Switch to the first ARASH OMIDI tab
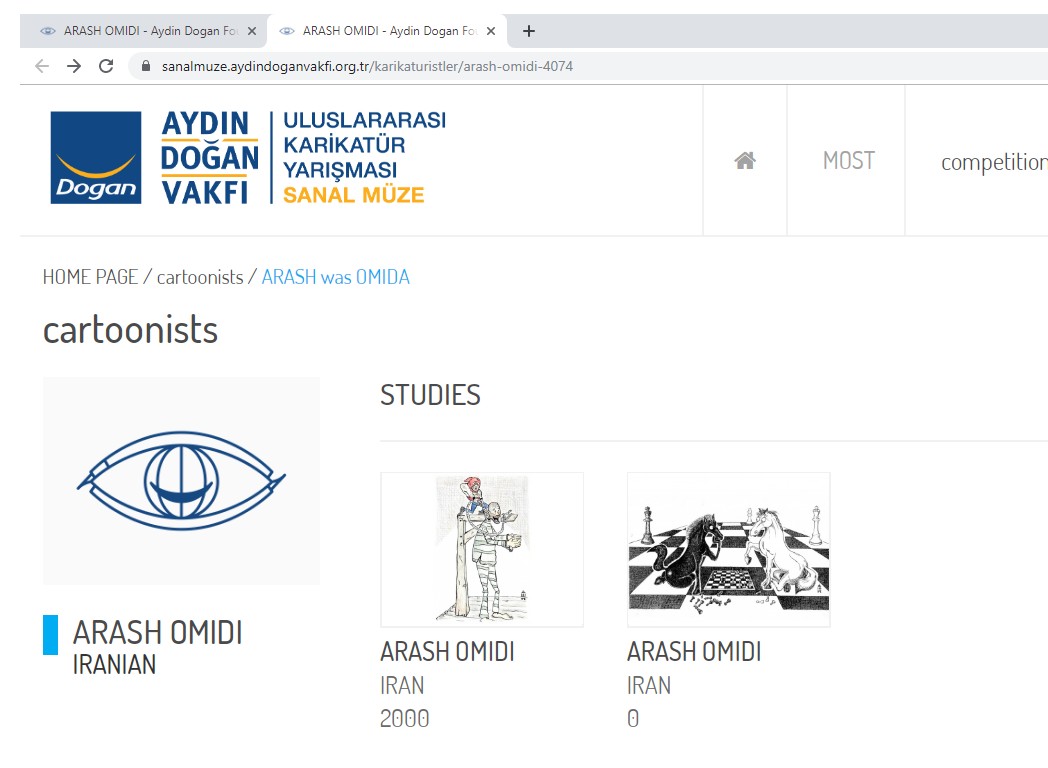Viewport: 1048px width, 768px height. pyautogui.click(x=142, y=31)
